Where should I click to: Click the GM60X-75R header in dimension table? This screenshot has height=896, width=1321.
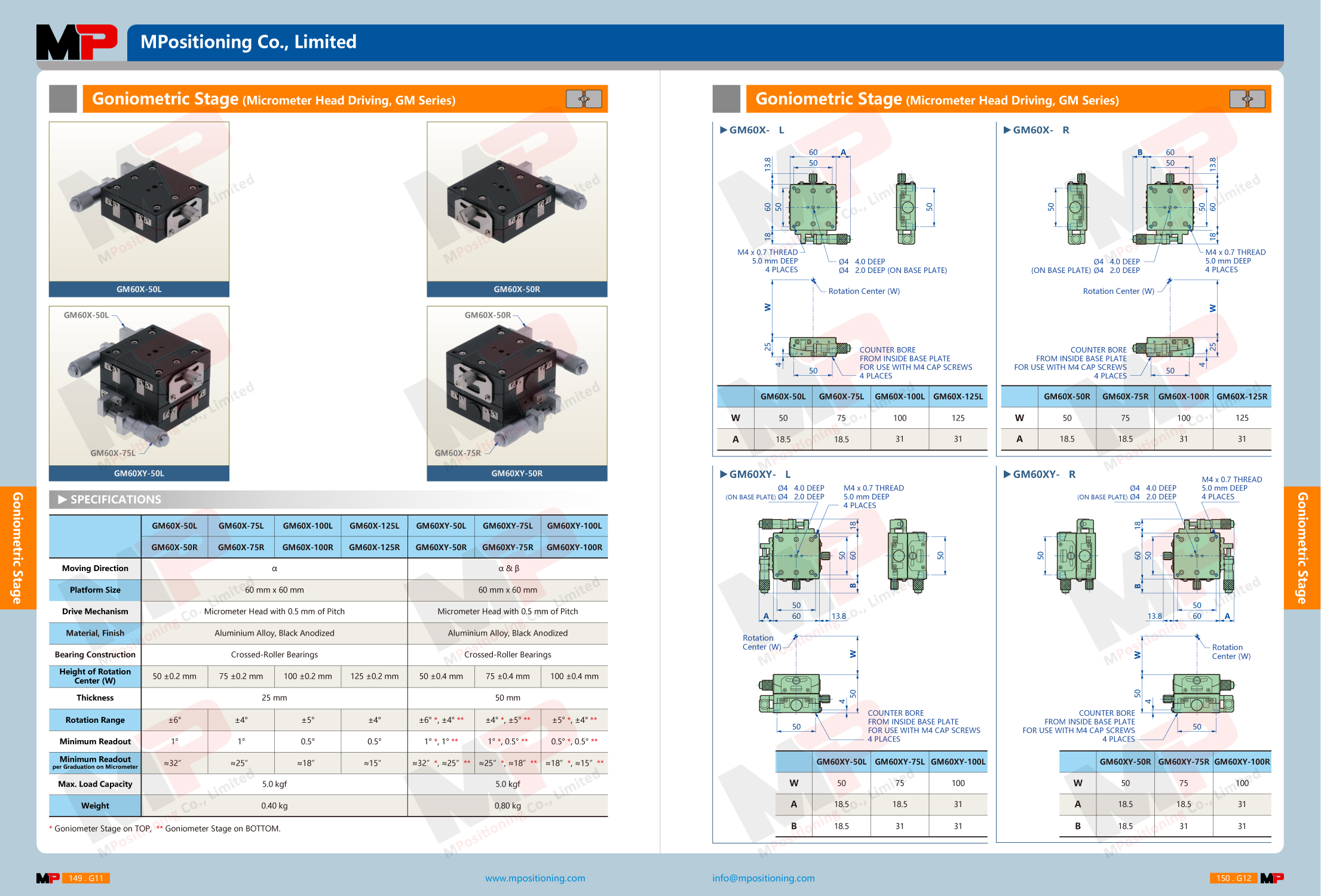pyautogui.click(x=1125, y=396)
